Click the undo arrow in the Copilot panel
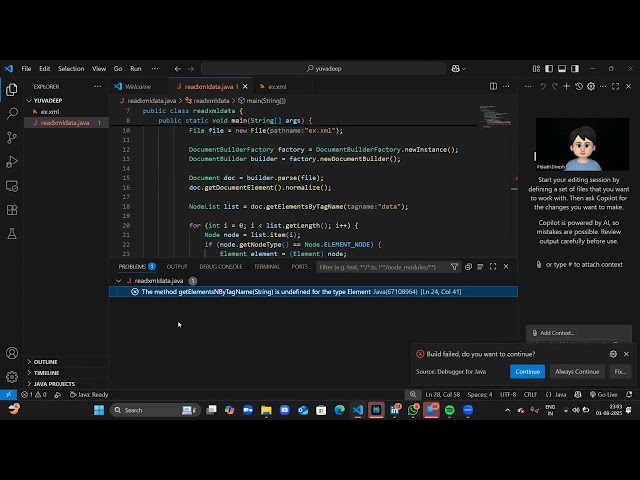 [543, 86]
